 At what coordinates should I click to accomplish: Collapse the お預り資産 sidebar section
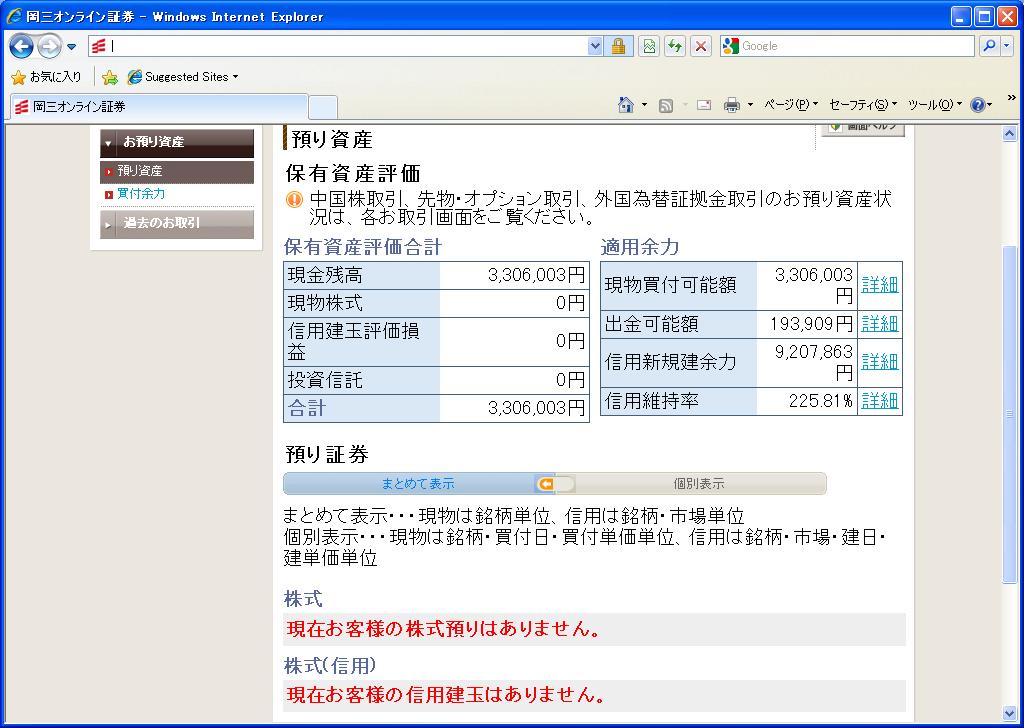click(176, 143)
